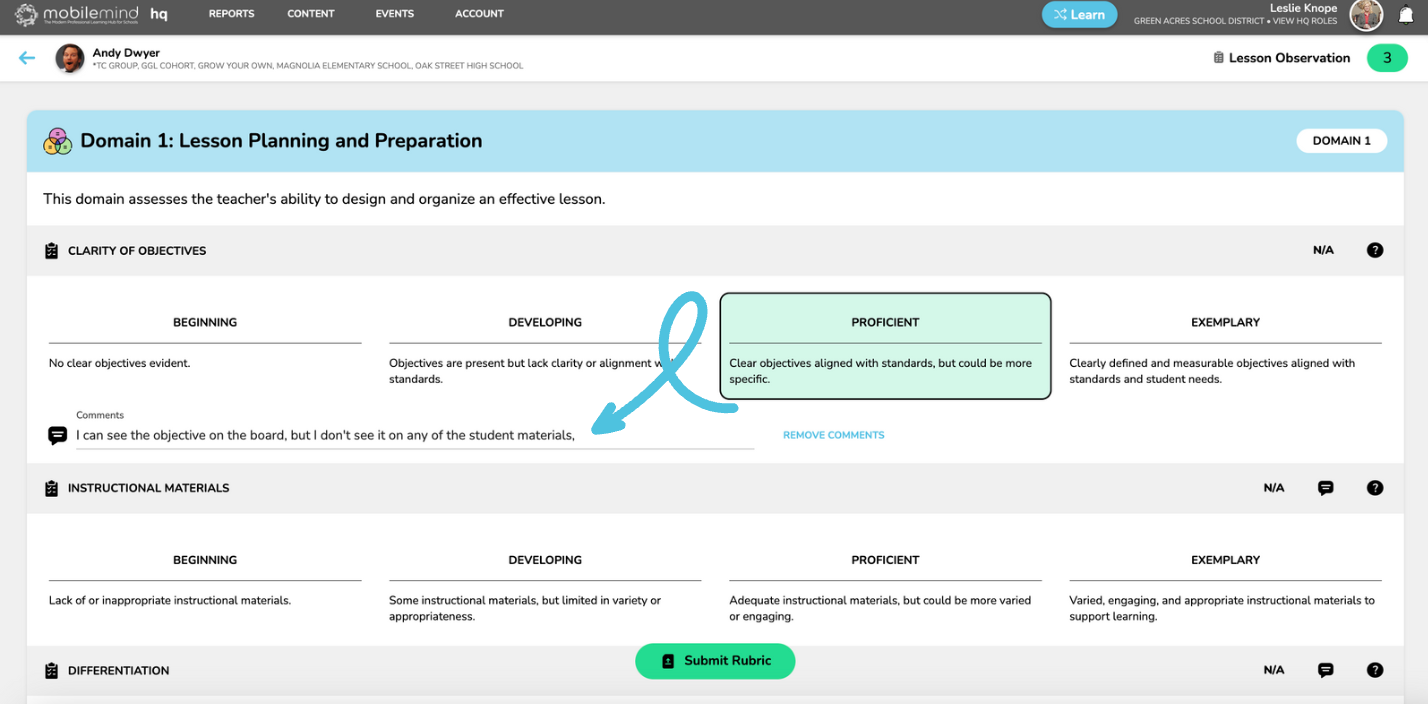
Task: Add comment to Instructional Materials row
Action: point(1326,488)
